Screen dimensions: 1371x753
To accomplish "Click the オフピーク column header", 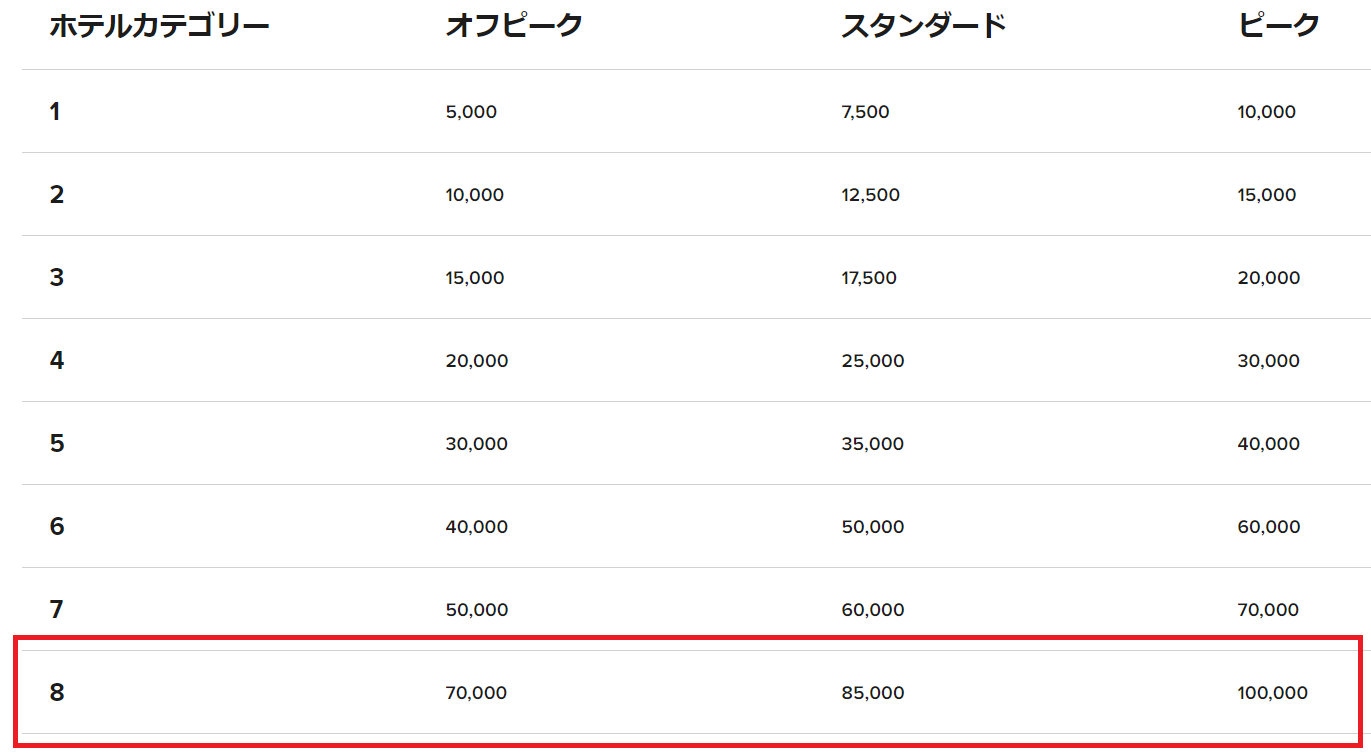I will (x=514, y=27).
